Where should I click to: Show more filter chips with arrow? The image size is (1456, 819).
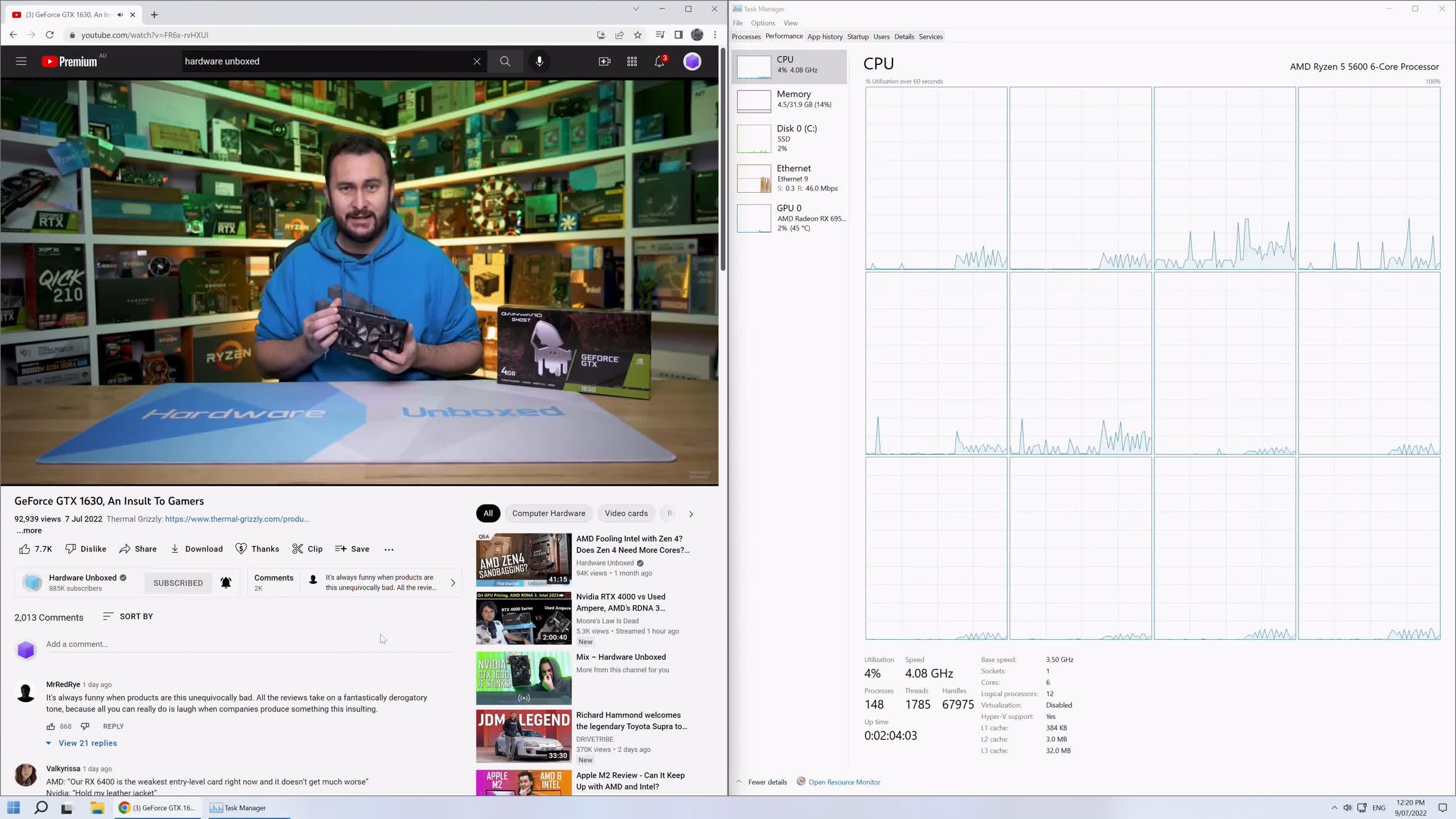(x=691, y=514)
